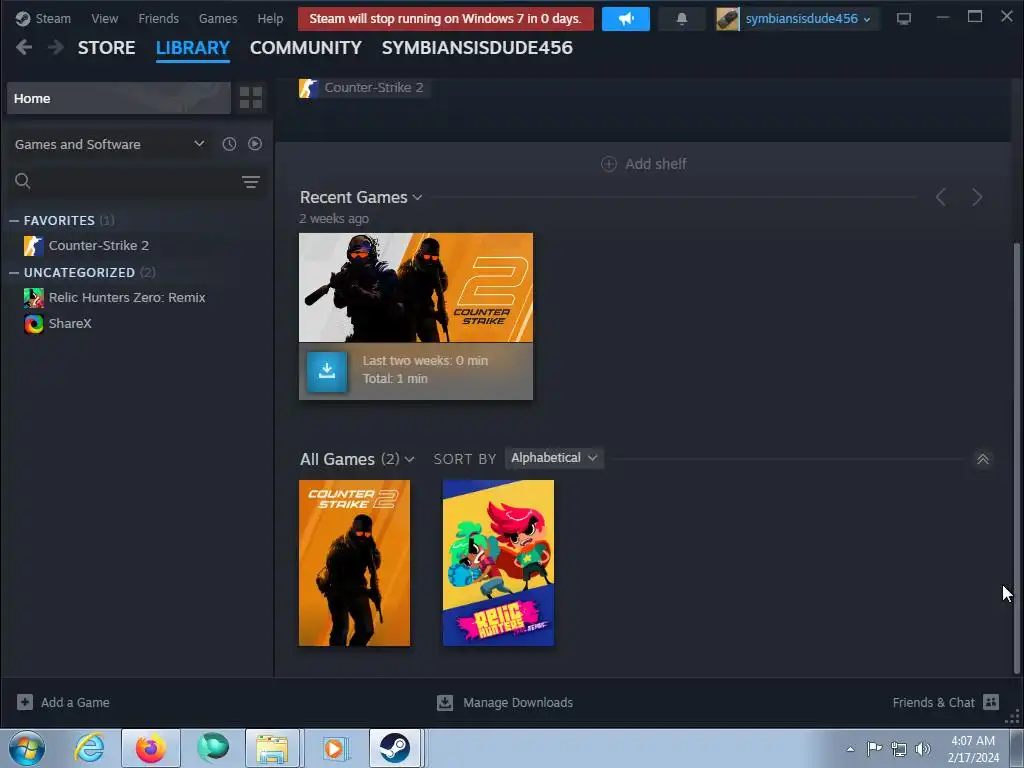Go to previous Recent Games page arrow
The image size is (1024, 768).
tap(940, 197)
